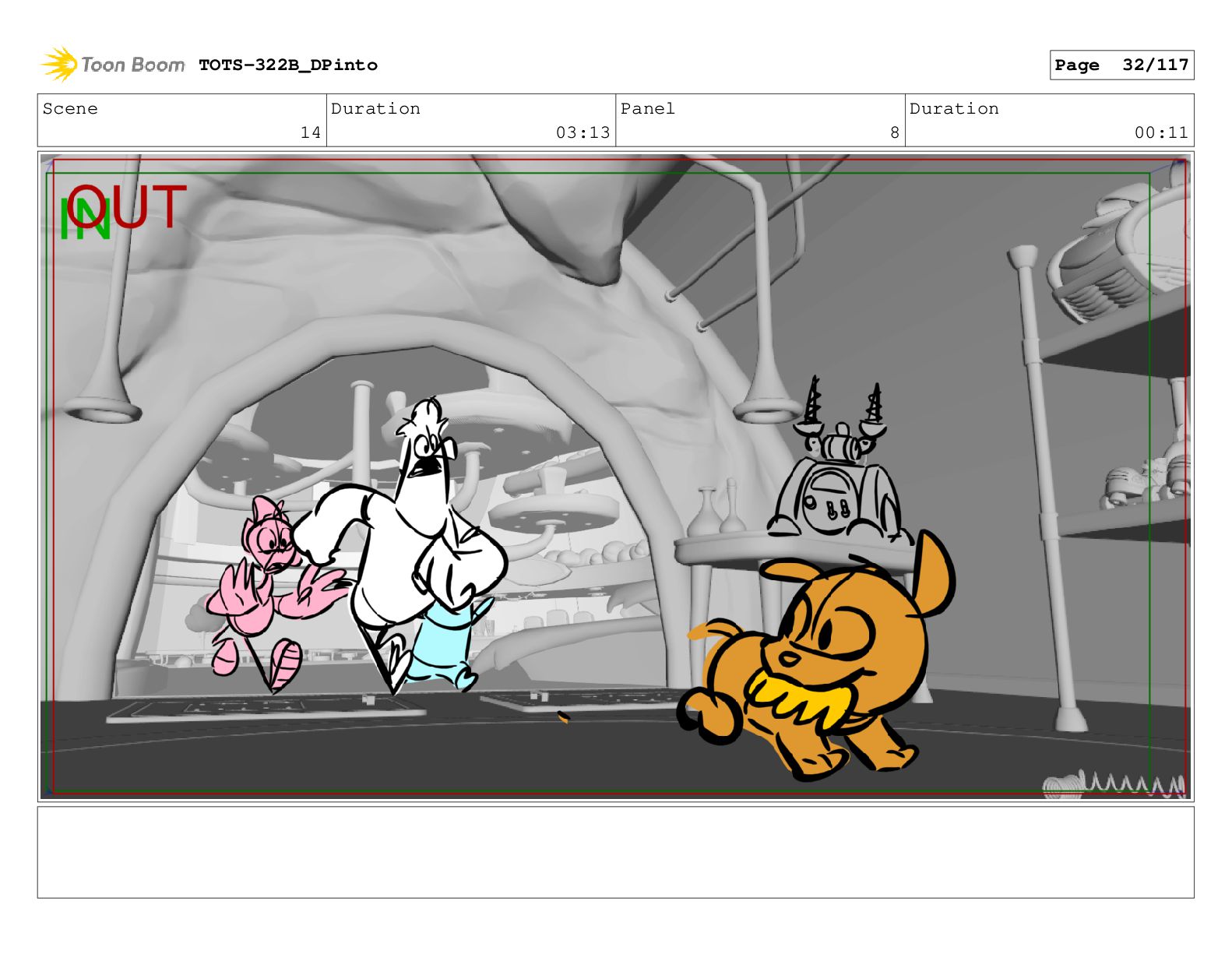
Task: Select panel number 8
Action: [895, 132]
